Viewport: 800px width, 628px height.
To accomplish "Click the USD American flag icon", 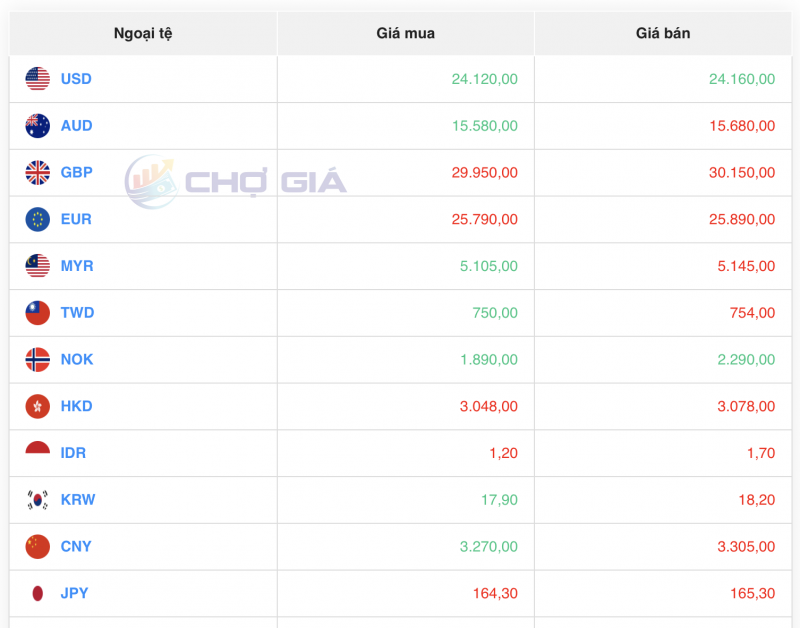I will point(37,78).
